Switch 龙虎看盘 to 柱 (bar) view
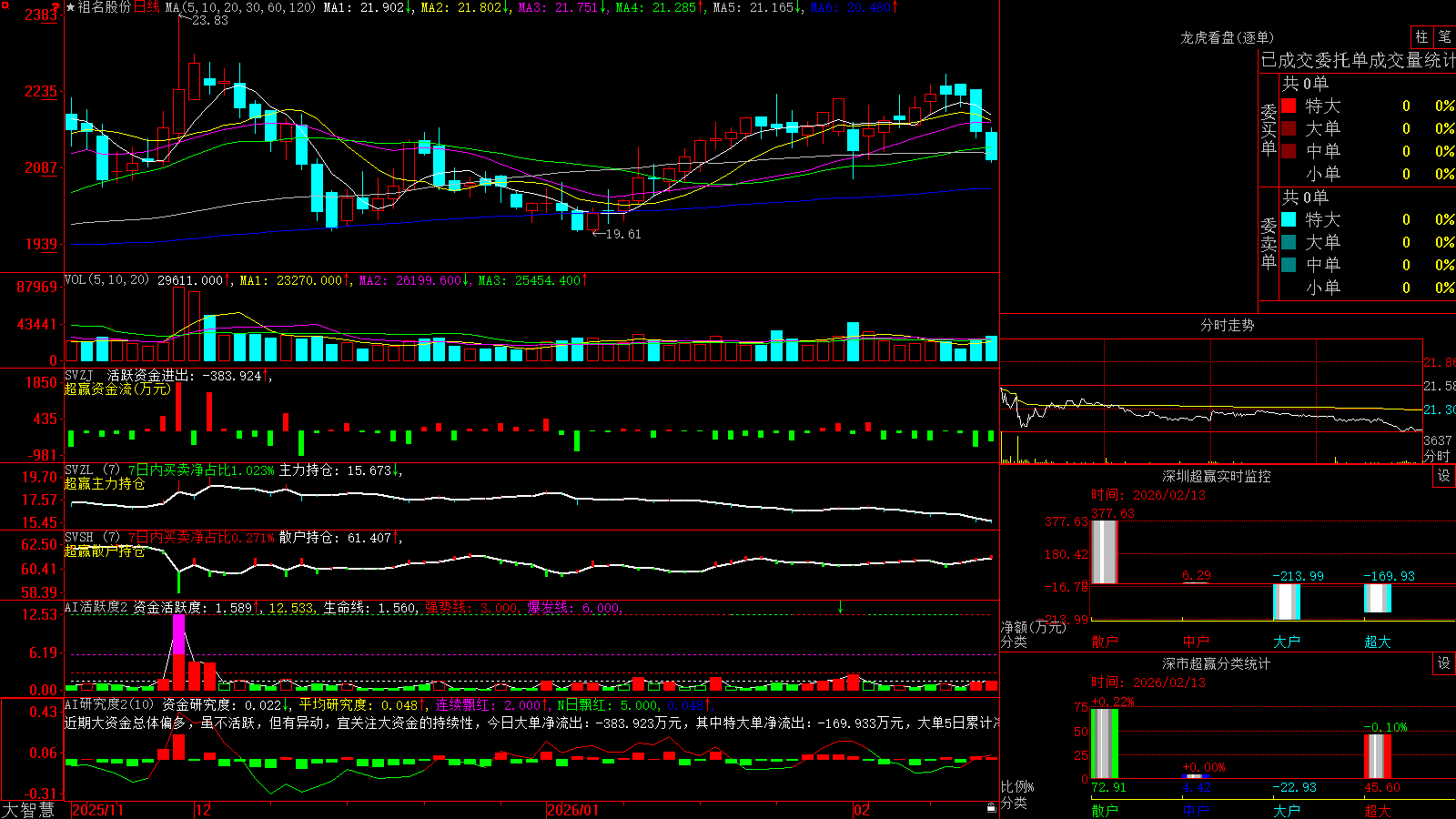 1421,36
